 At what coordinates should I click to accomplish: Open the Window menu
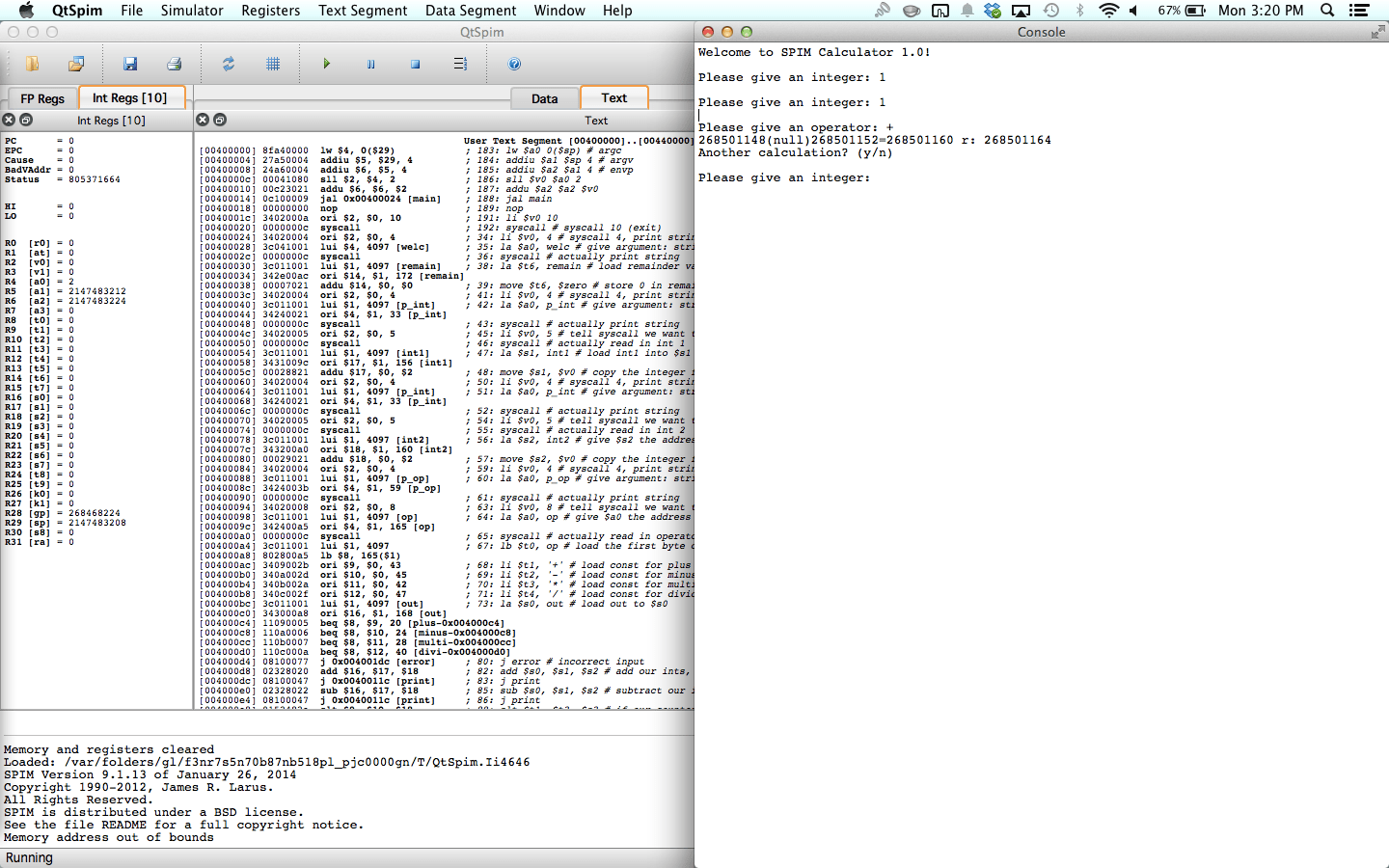click(559, 11)
